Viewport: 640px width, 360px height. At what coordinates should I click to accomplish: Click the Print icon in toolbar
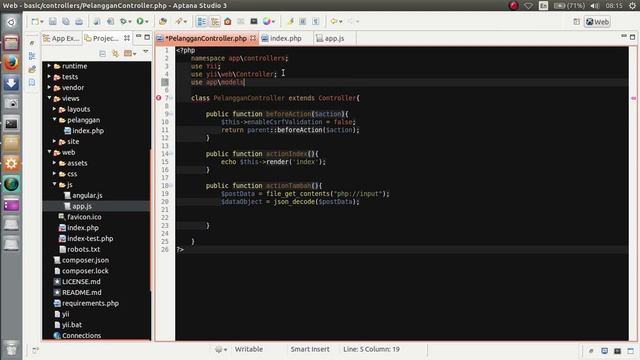point(79,22)
